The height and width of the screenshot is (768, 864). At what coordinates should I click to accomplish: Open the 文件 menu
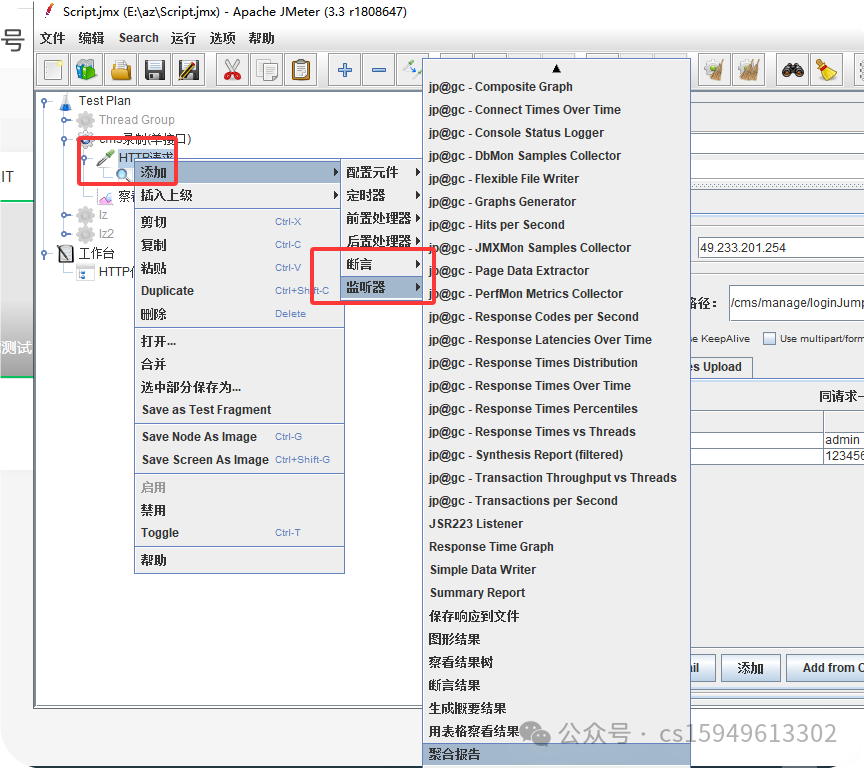52,38
